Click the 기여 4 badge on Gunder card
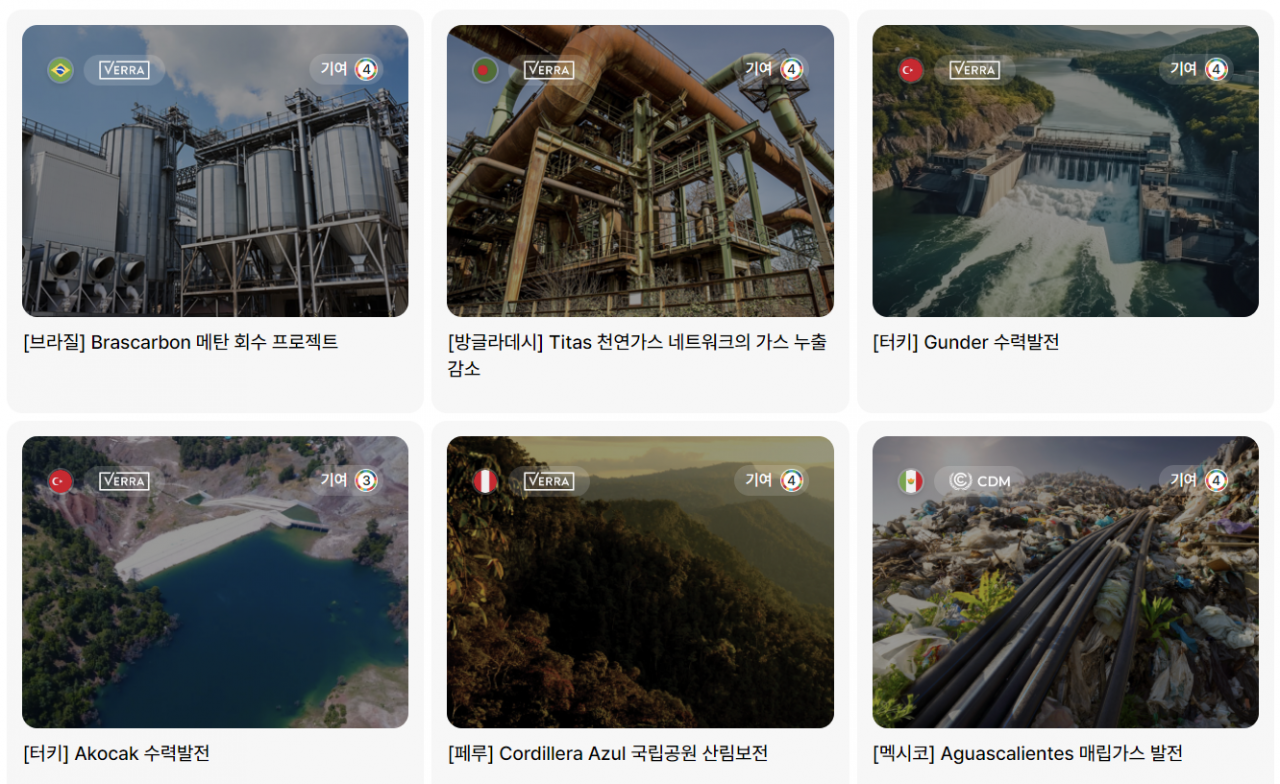 coord(1198,69)
